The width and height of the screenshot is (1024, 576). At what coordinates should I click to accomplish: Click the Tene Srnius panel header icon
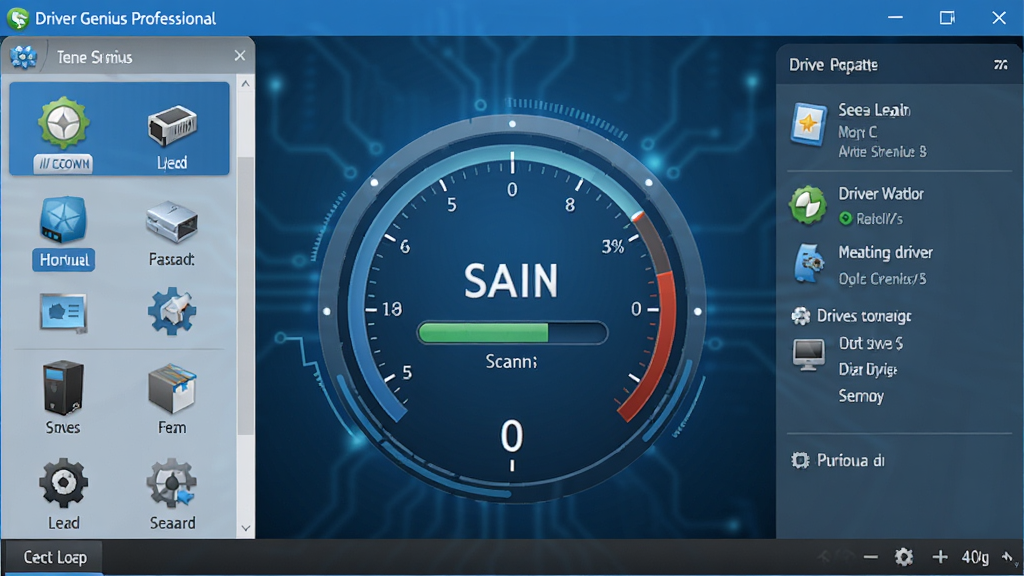(24, 57)
